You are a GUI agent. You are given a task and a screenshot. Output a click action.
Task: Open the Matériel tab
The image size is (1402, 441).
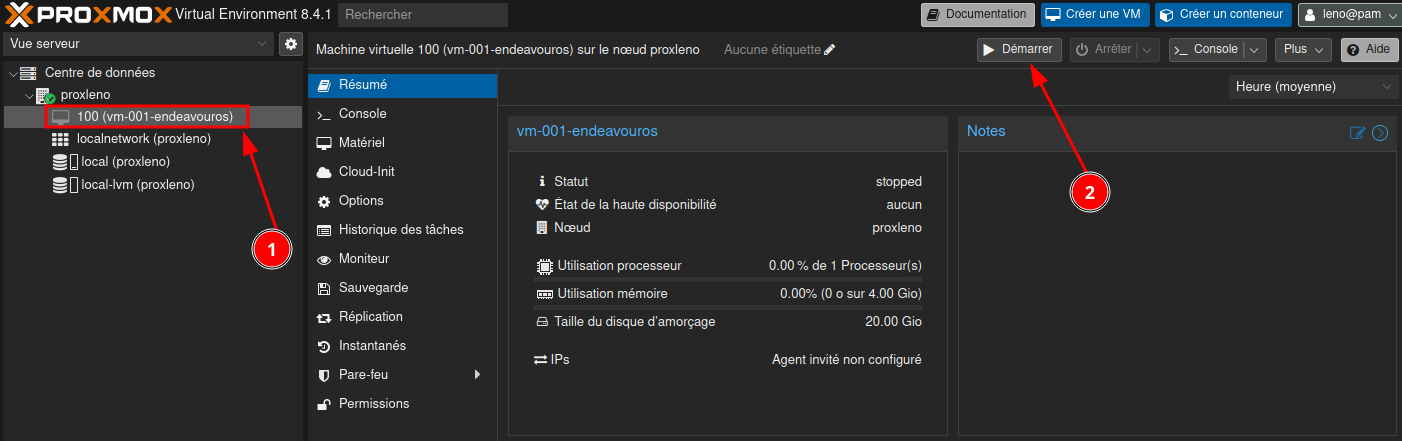tap(361, 143)
